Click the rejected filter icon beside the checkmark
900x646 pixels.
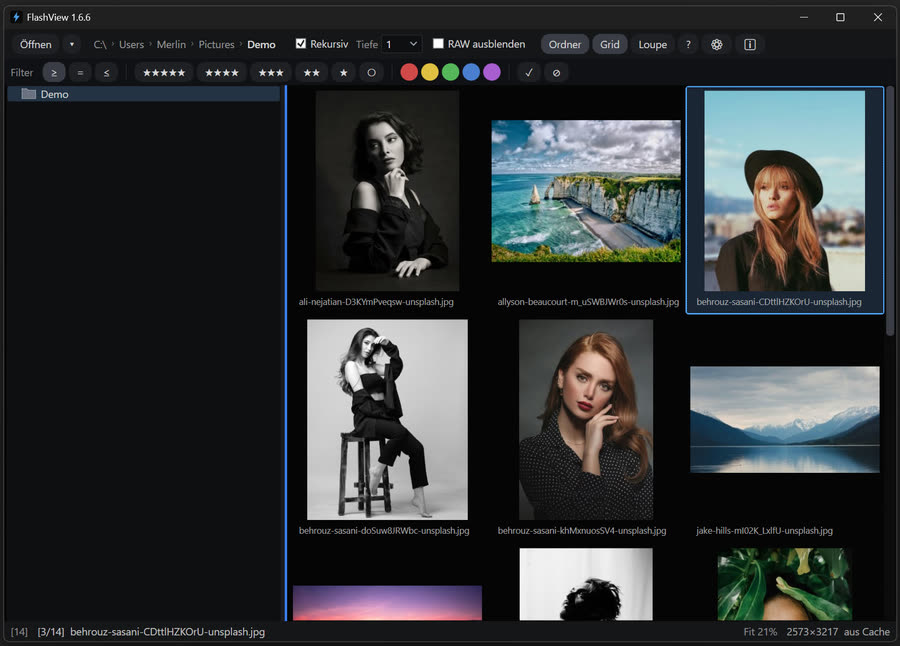pos(556,72)
